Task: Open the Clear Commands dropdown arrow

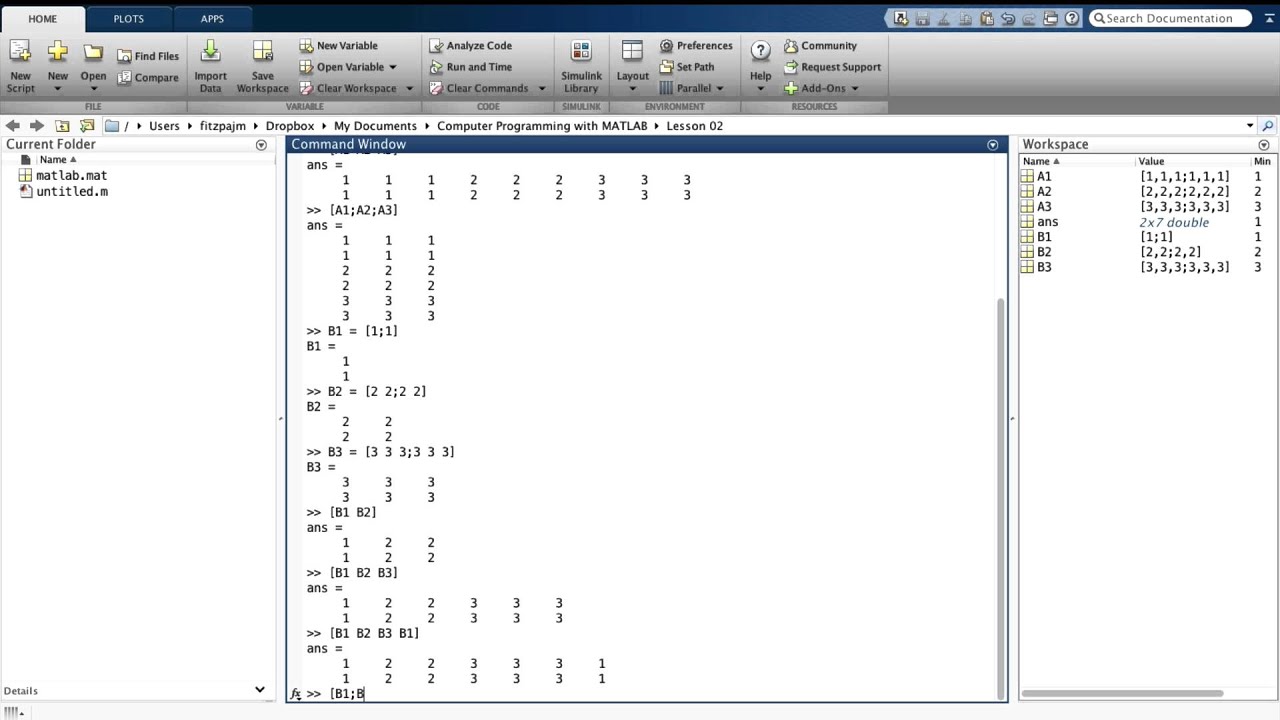Action: coord(541,88)
